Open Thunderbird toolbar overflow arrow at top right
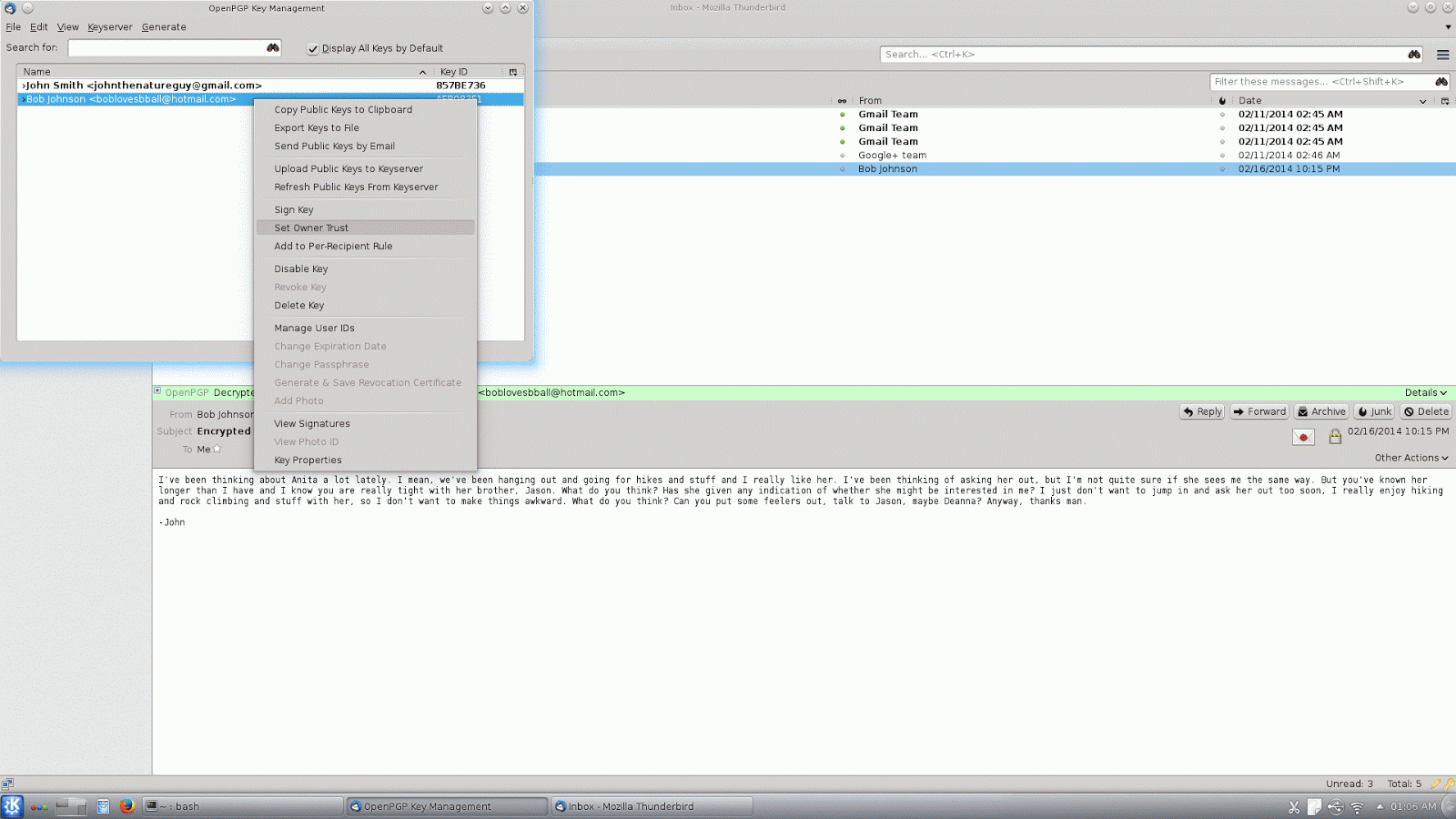The width and height of the screenshot is (1456, 819). (1448, 27)
